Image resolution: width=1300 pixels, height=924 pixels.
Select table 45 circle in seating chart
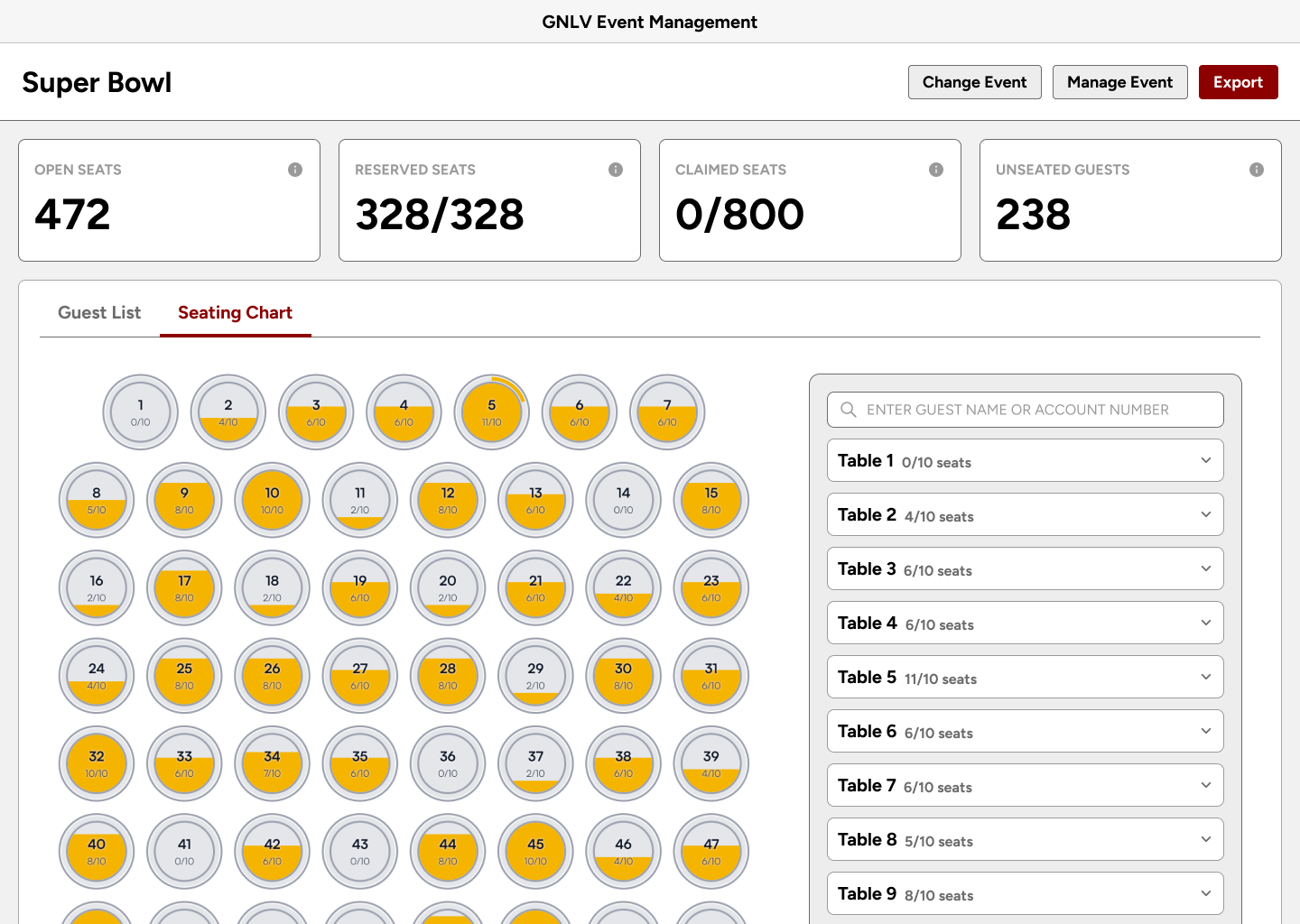[x=535, y=851]
